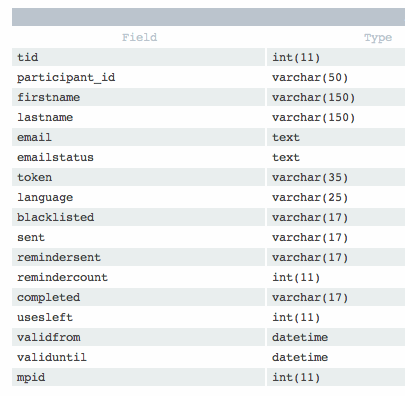The width and height of the screenshot is (405, 396).
Task: Select the participant_id field cell
Action: coord(138,77)
